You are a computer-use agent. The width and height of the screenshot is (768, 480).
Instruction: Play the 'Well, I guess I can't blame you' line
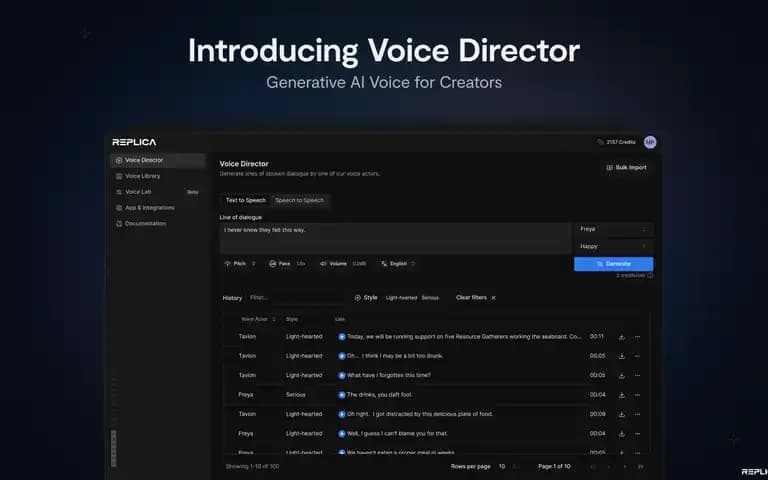click(342, 434)
